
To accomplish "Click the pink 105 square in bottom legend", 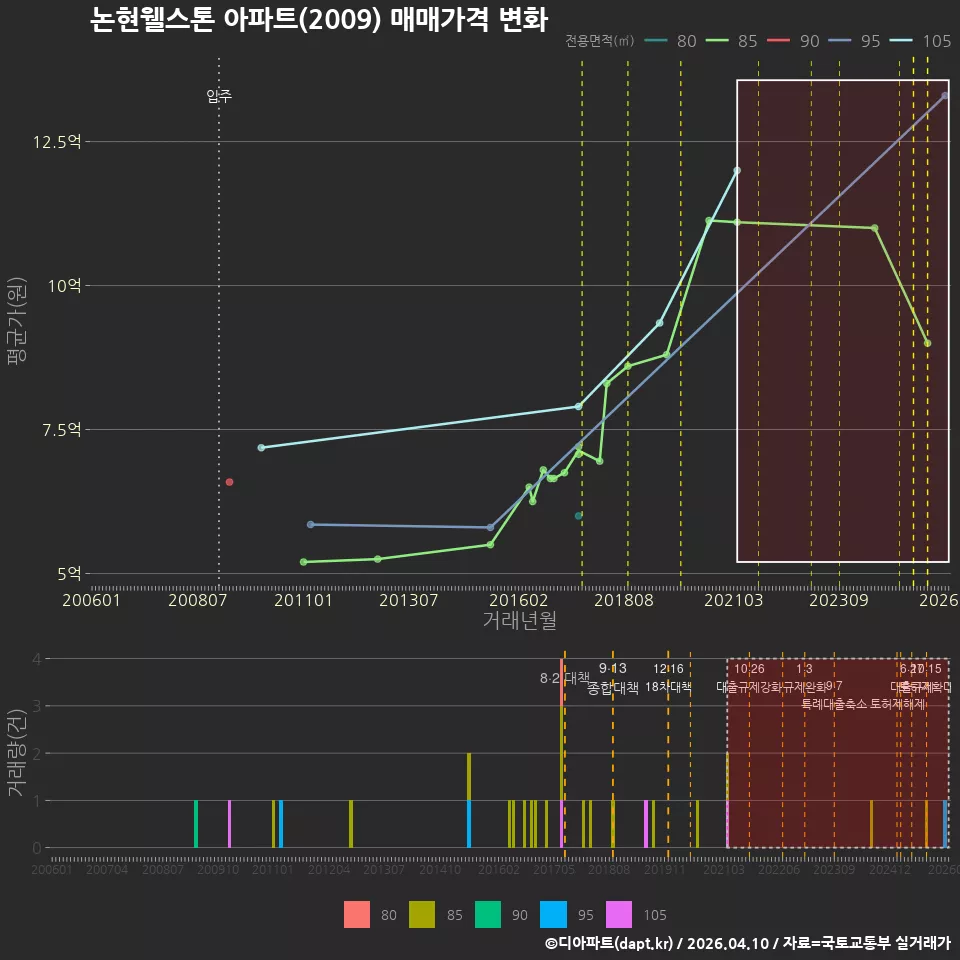I will [x=619, y=914].
